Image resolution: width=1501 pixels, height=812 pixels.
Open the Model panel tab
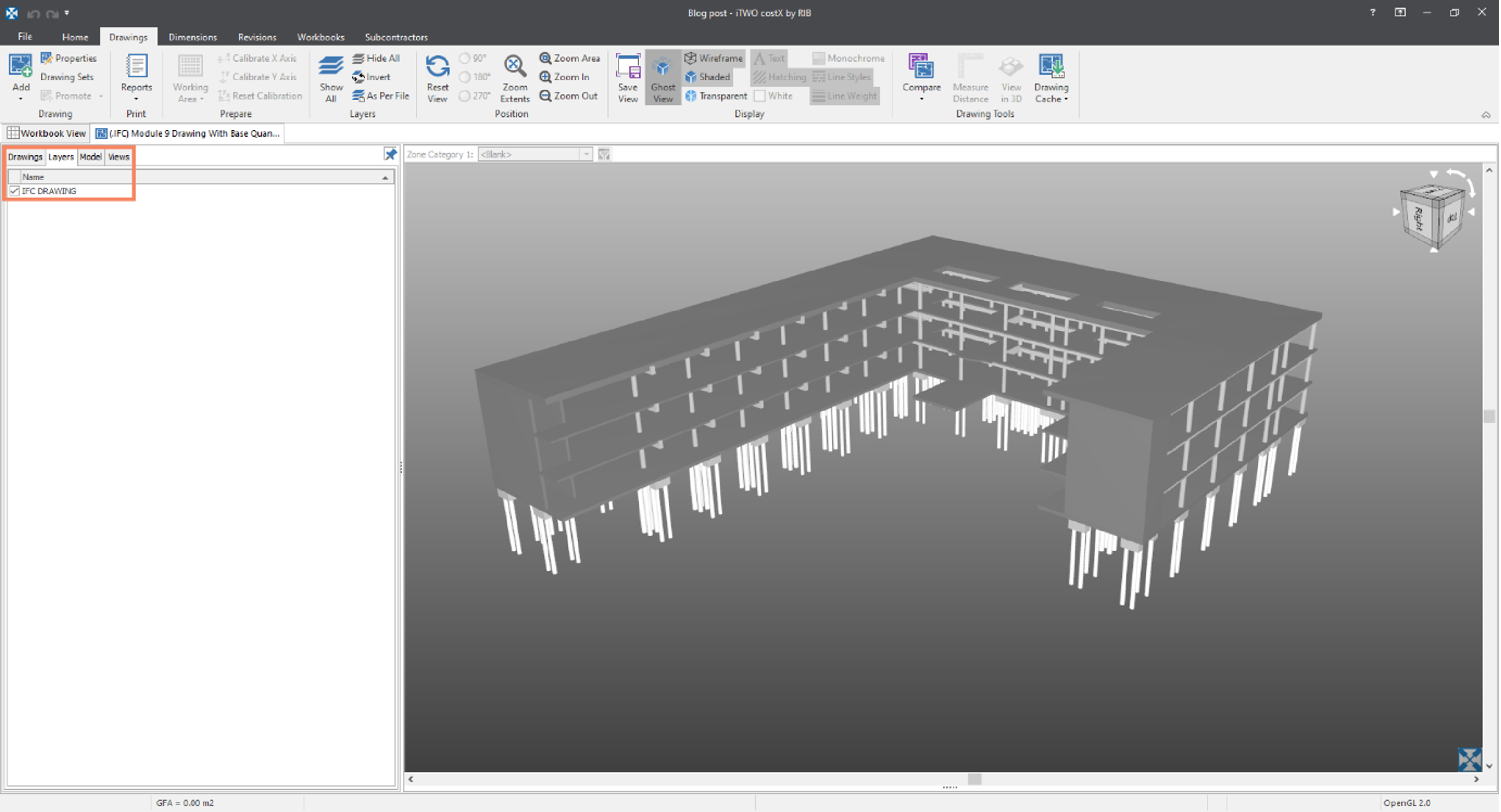(x=91, y=157)
